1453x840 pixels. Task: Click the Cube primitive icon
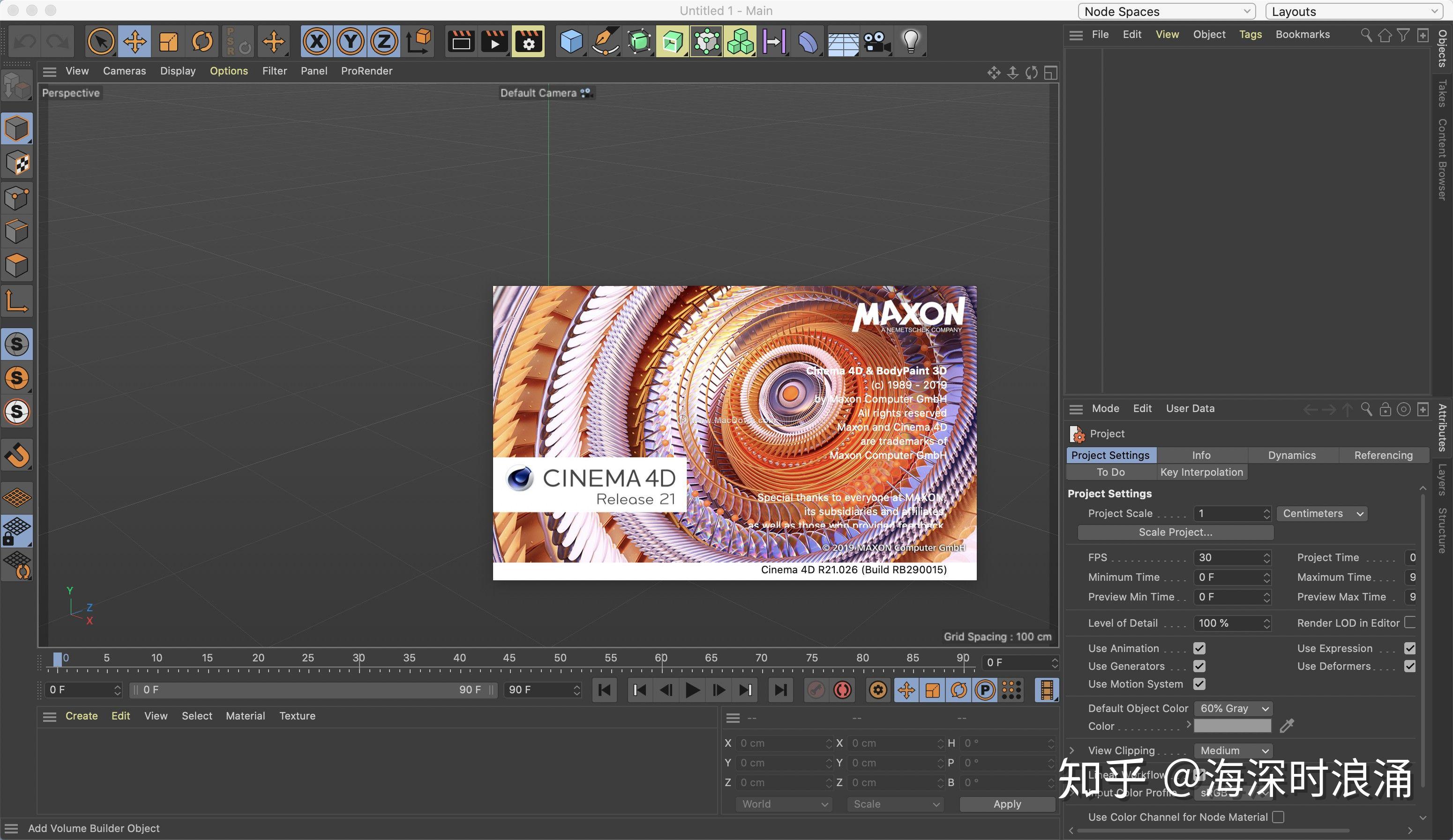[571, 41]
